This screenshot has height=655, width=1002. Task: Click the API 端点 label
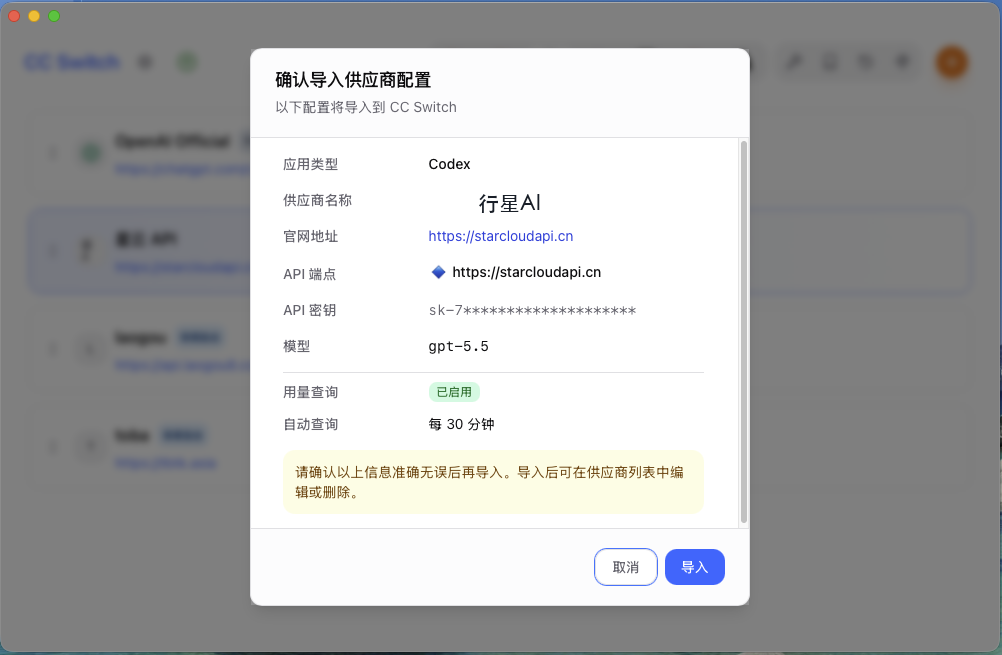pyautogui.click(x=309, y=274)
